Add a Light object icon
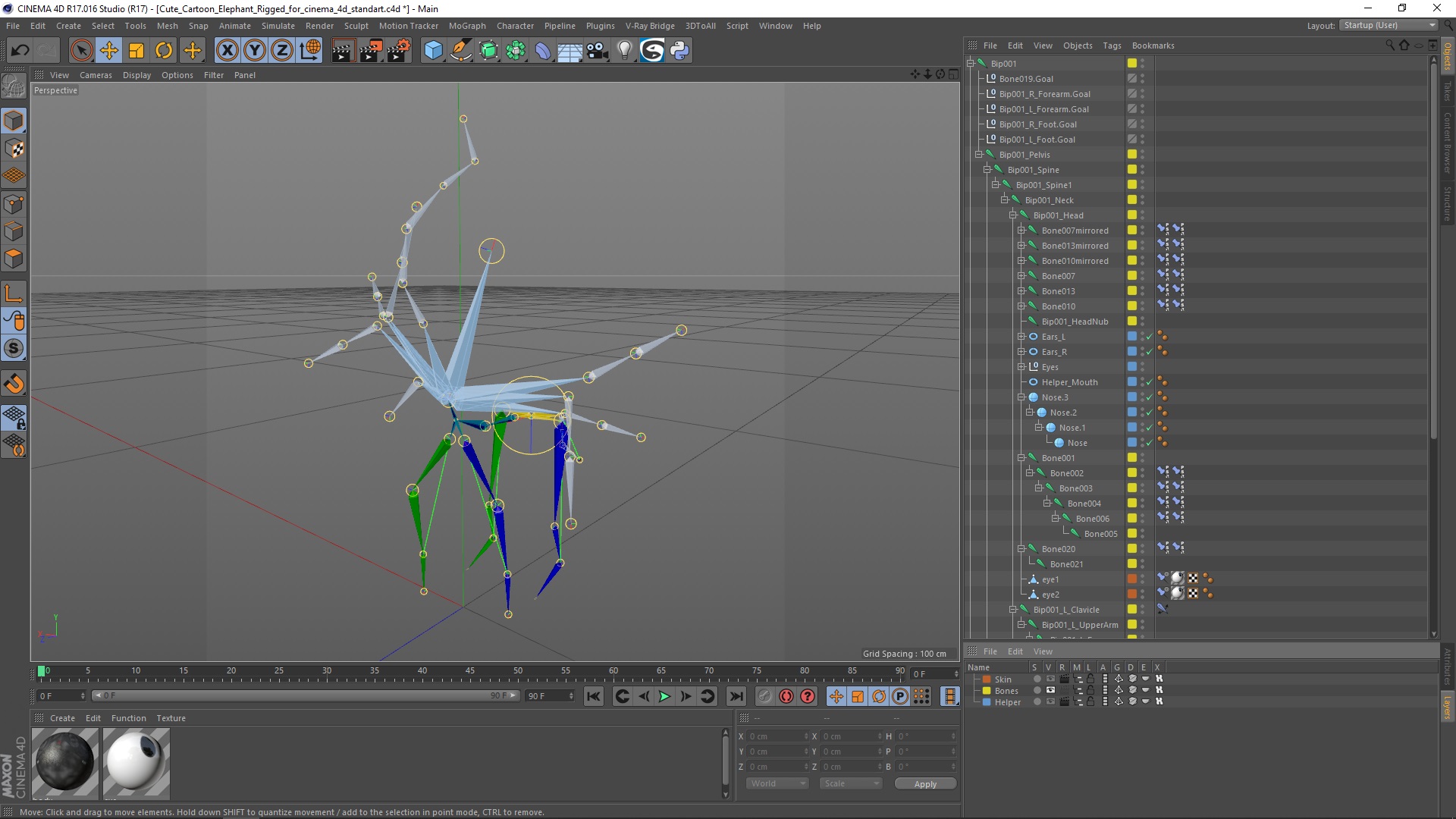The height and width of the screenshot is (819, 1456). (x=624, y=51)
